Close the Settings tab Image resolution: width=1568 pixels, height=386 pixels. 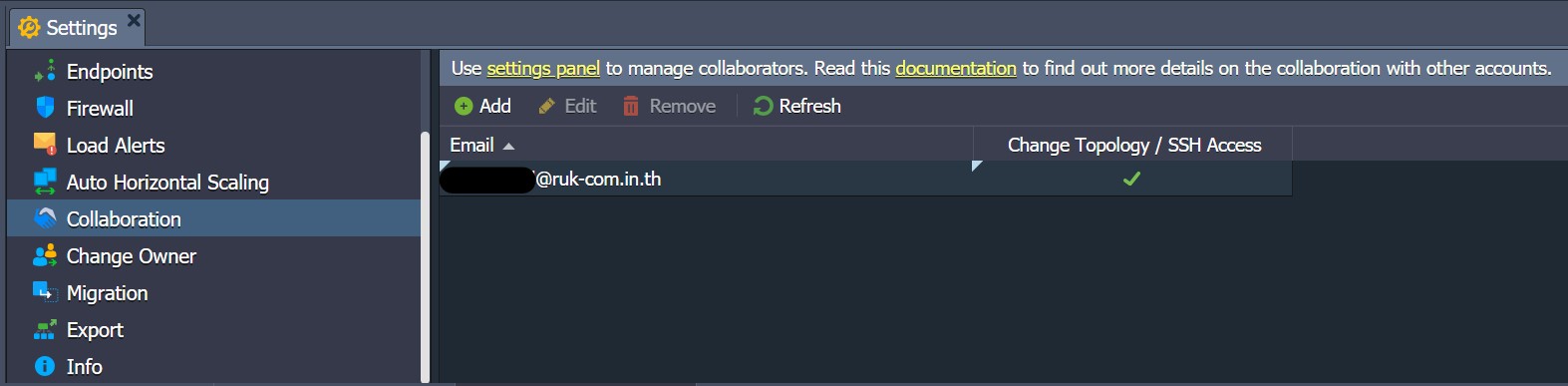135,19
